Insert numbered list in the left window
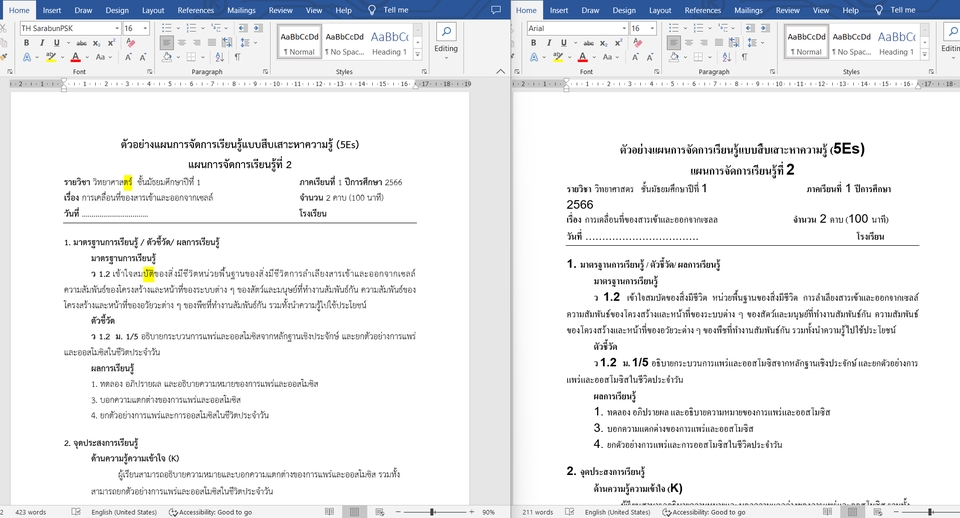 coord(191,28)
